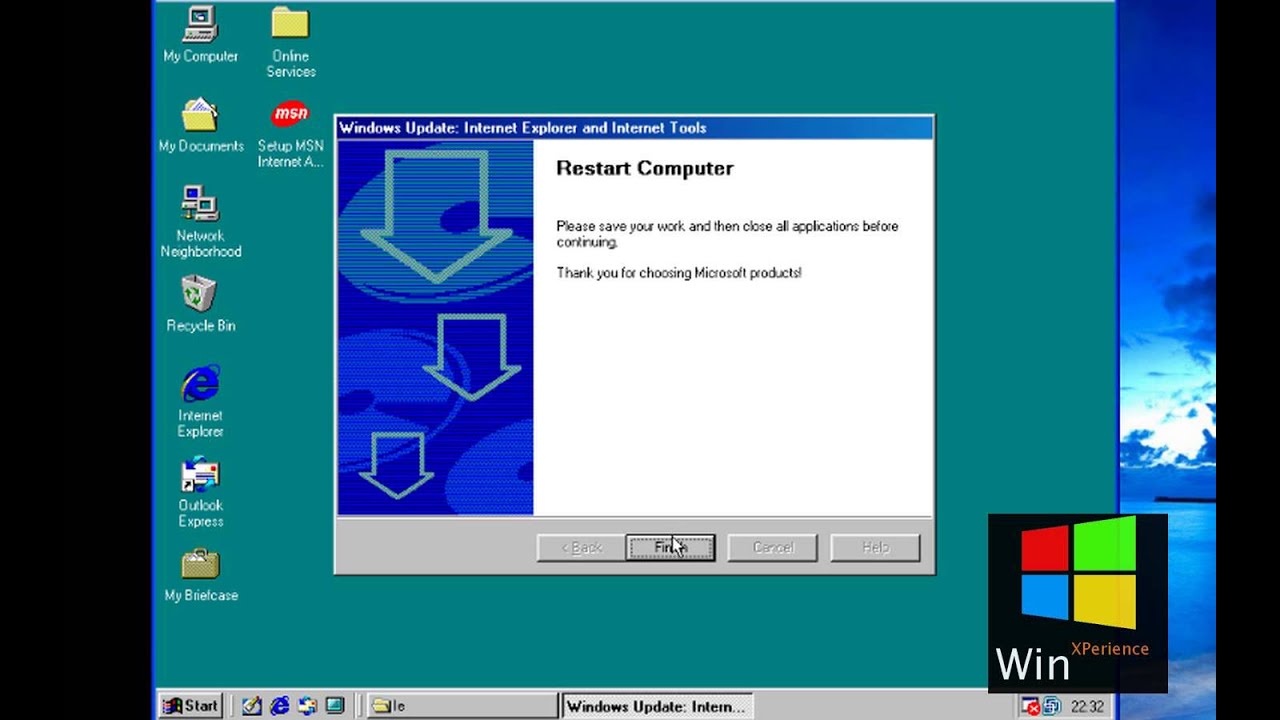1280x720 pixels.
Task: Open the Online Services folder
Action: pos(289,28)
